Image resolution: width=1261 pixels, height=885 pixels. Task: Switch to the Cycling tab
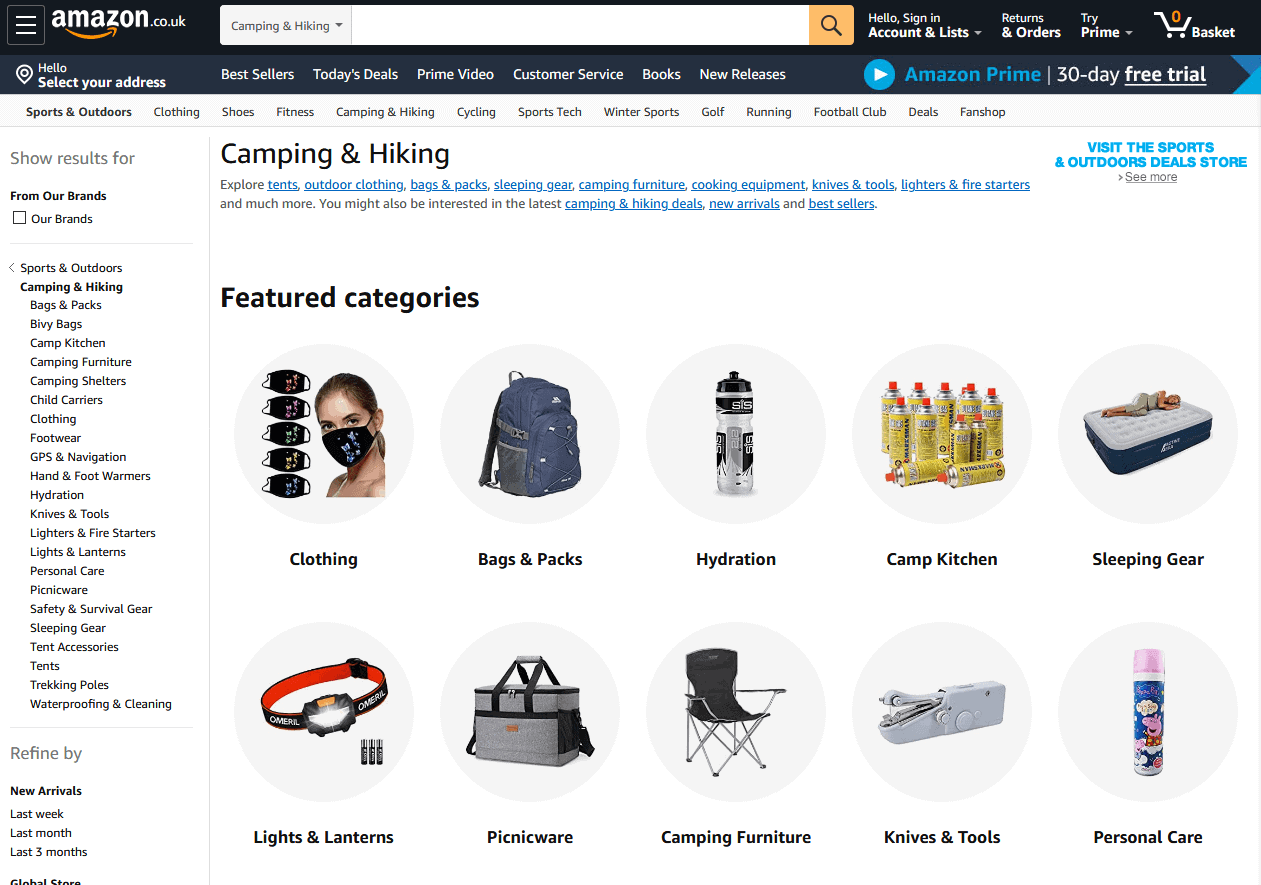click(476, 112)
